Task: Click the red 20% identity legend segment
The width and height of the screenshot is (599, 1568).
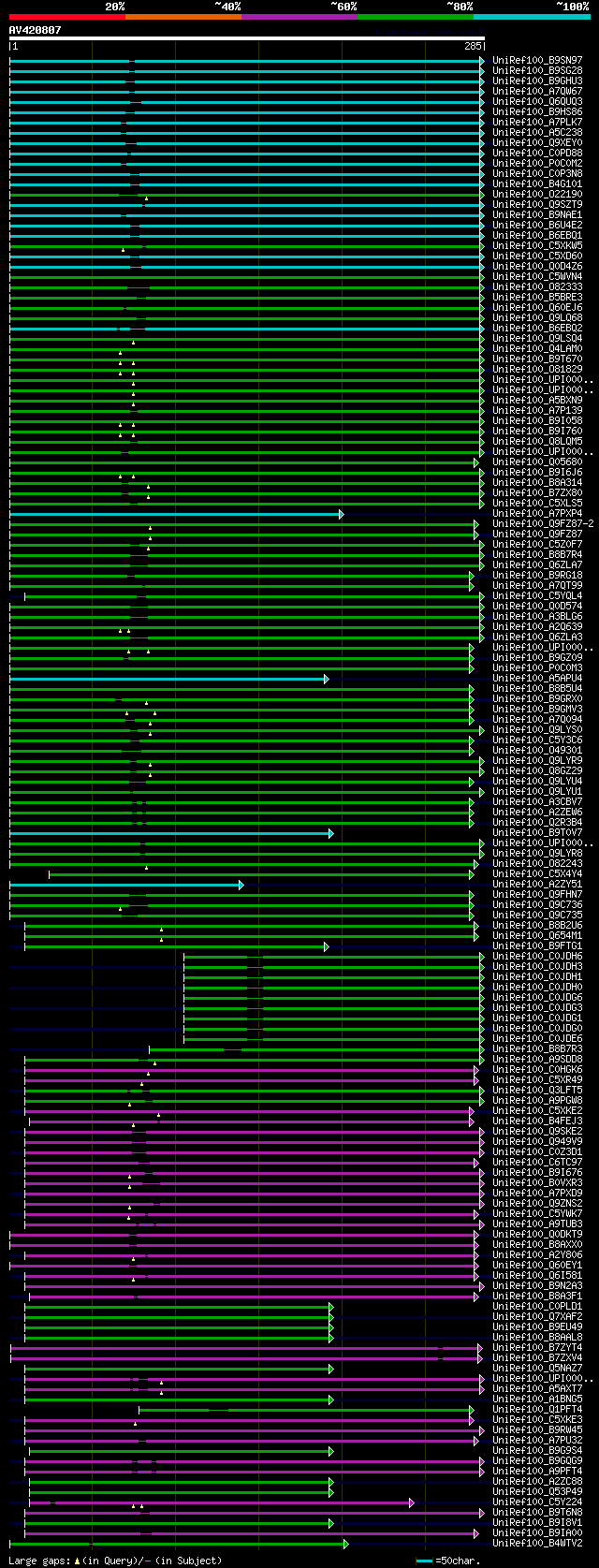Action: tap(67, 16)
